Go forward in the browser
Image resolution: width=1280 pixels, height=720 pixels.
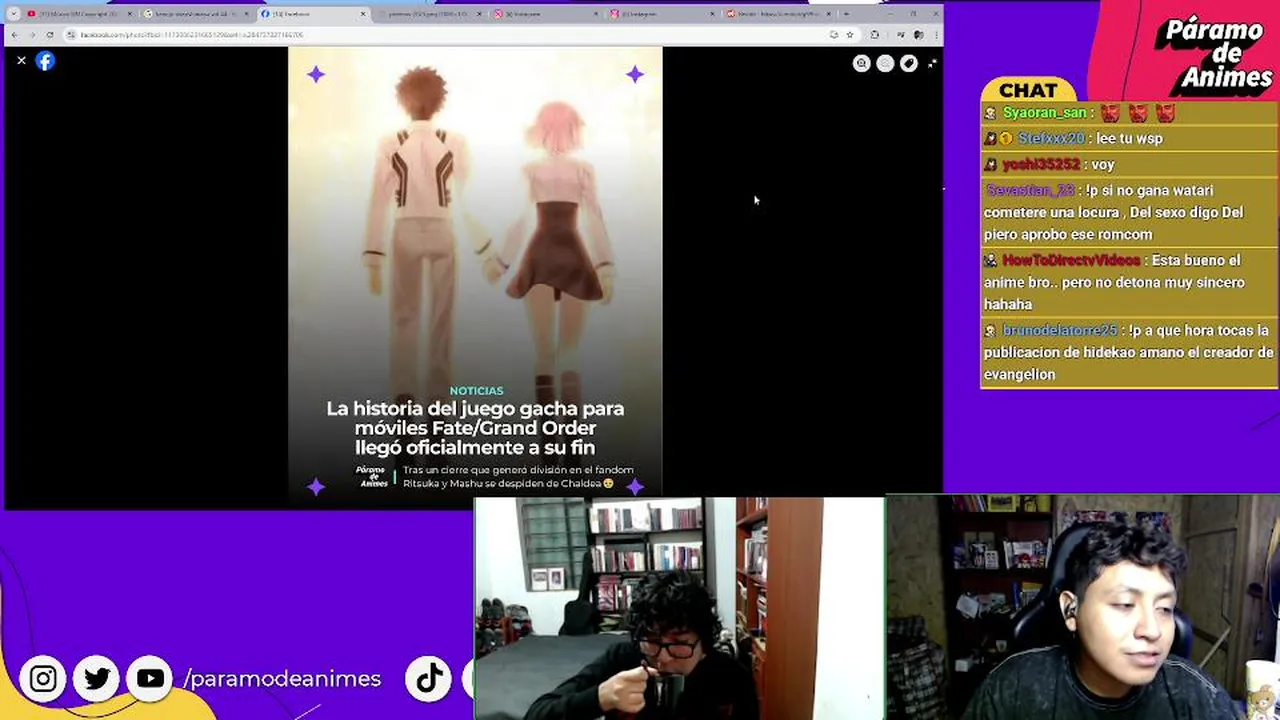(x=32, y=35)
